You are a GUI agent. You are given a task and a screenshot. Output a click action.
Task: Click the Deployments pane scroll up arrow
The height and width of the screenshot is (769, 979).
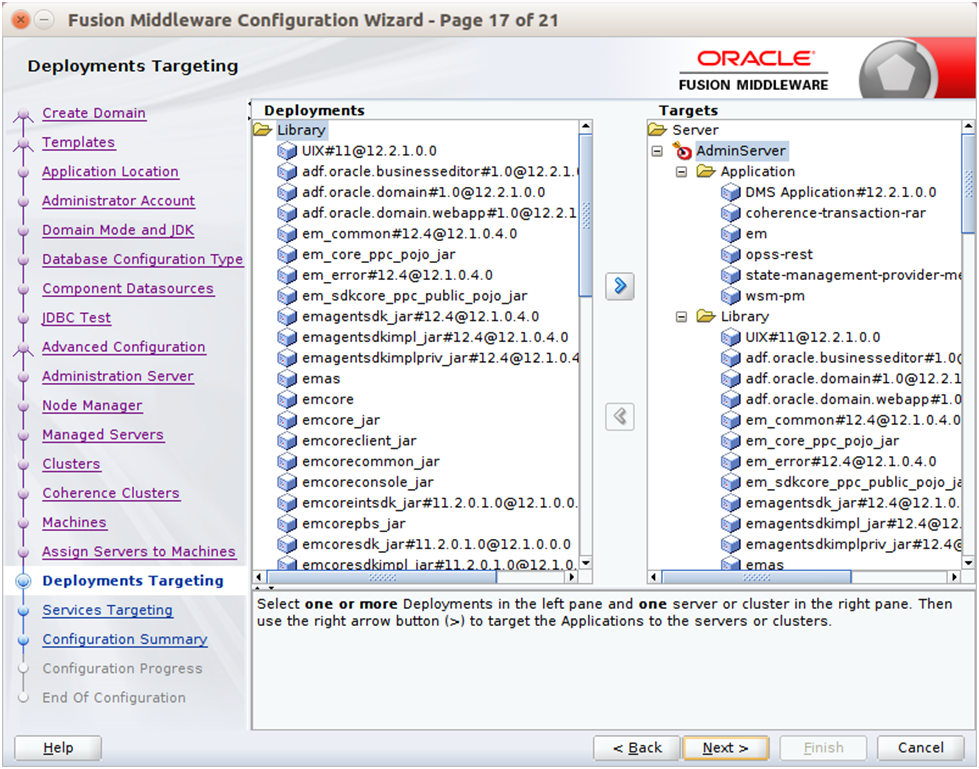tap(586, 127)
